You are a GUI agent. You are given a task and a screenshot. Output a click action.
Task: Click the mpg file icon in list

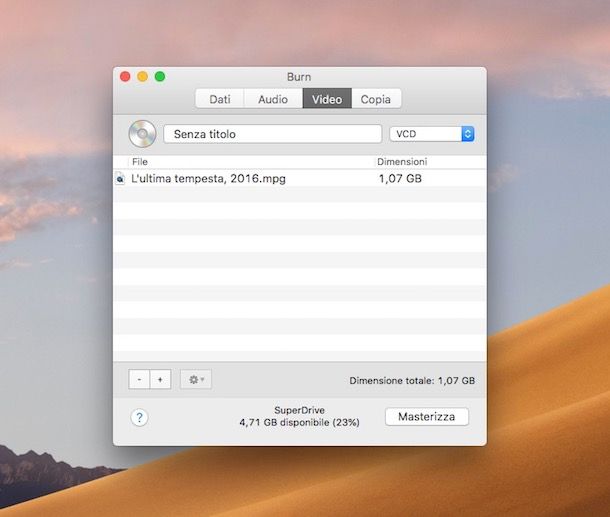pos(120,179)
